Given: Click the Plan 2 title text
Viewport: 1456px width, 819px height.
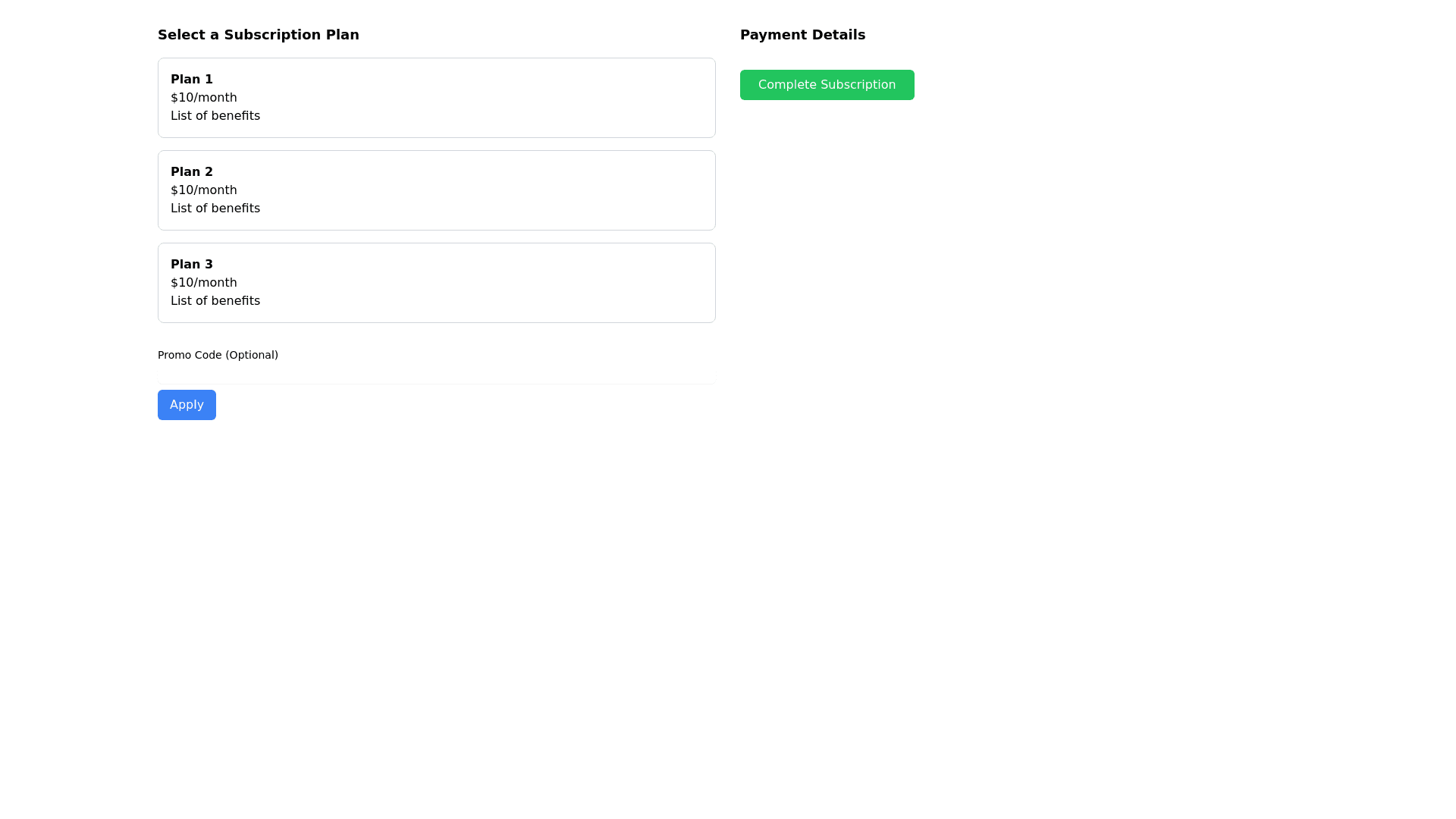Looking at the screenshot, I should pos(191,172).
